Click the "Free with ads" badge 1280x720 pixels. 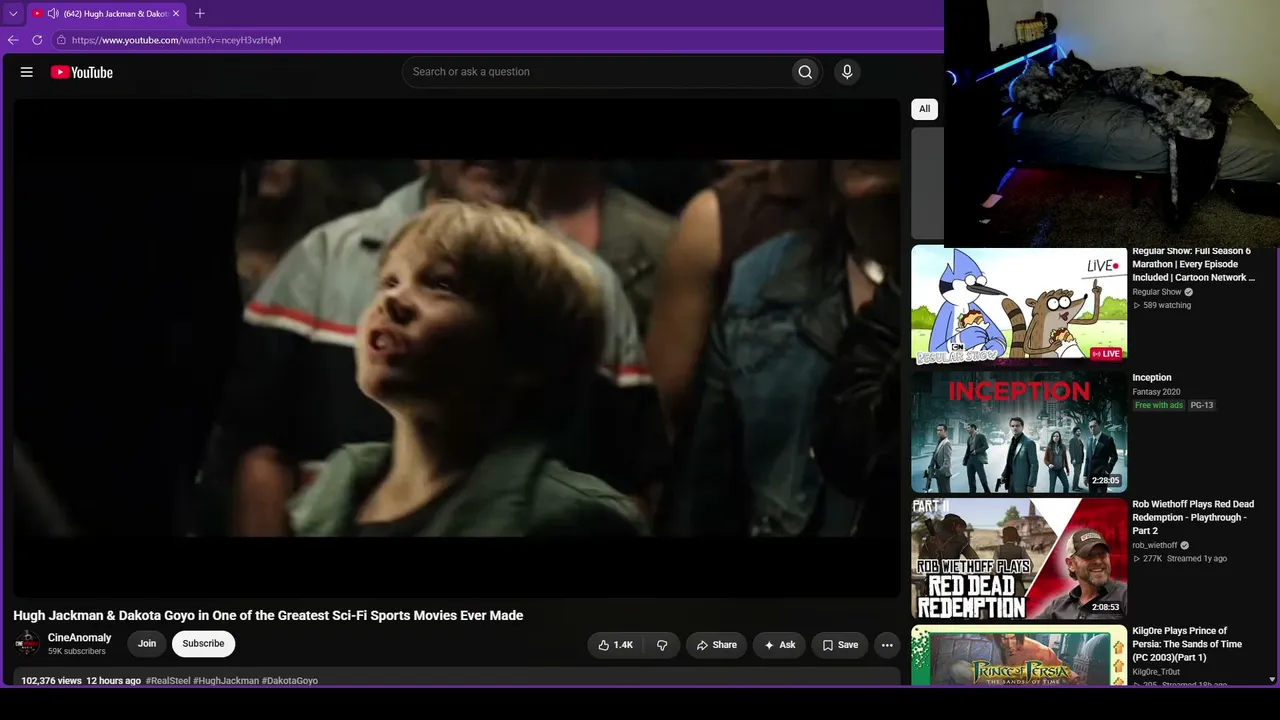1159,405
